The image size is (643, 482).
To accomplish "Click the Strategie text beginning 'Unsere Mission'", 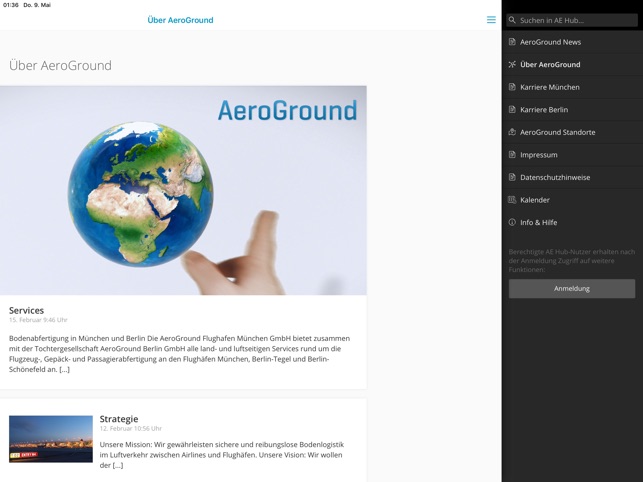I will [222, 455].
